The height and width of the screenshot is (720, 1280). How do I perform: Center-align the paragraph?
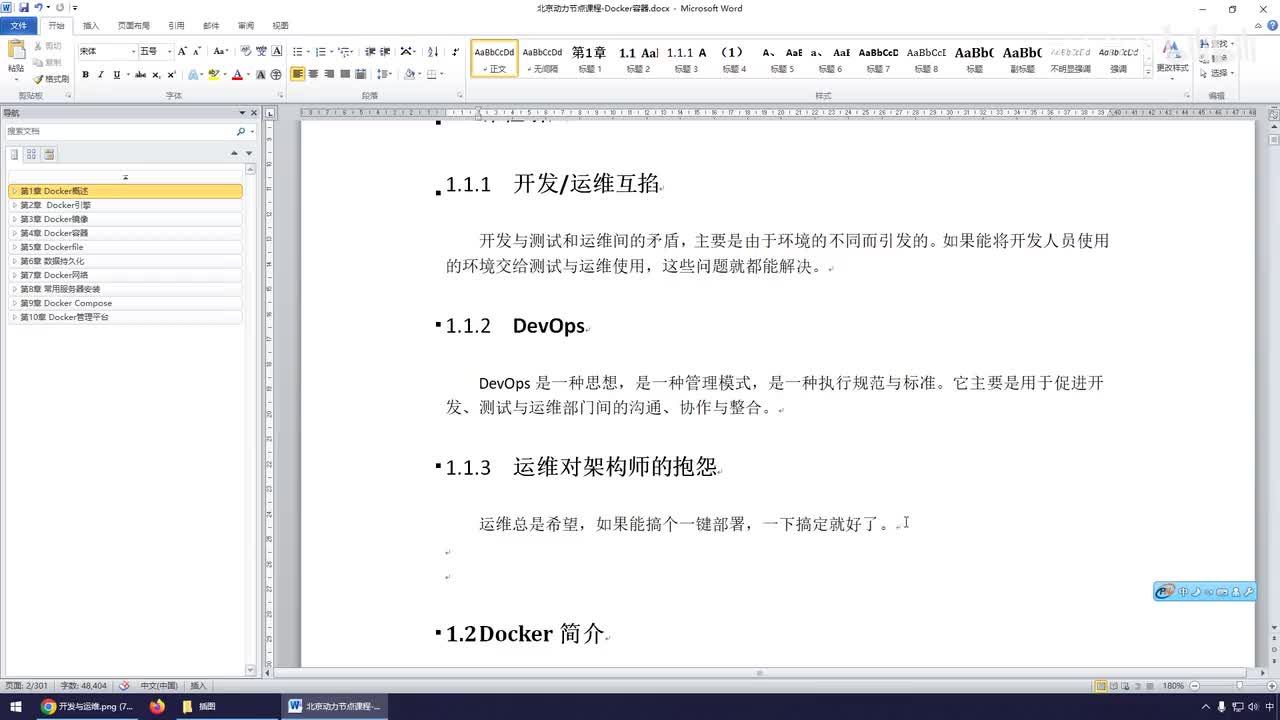click(313, 74)
